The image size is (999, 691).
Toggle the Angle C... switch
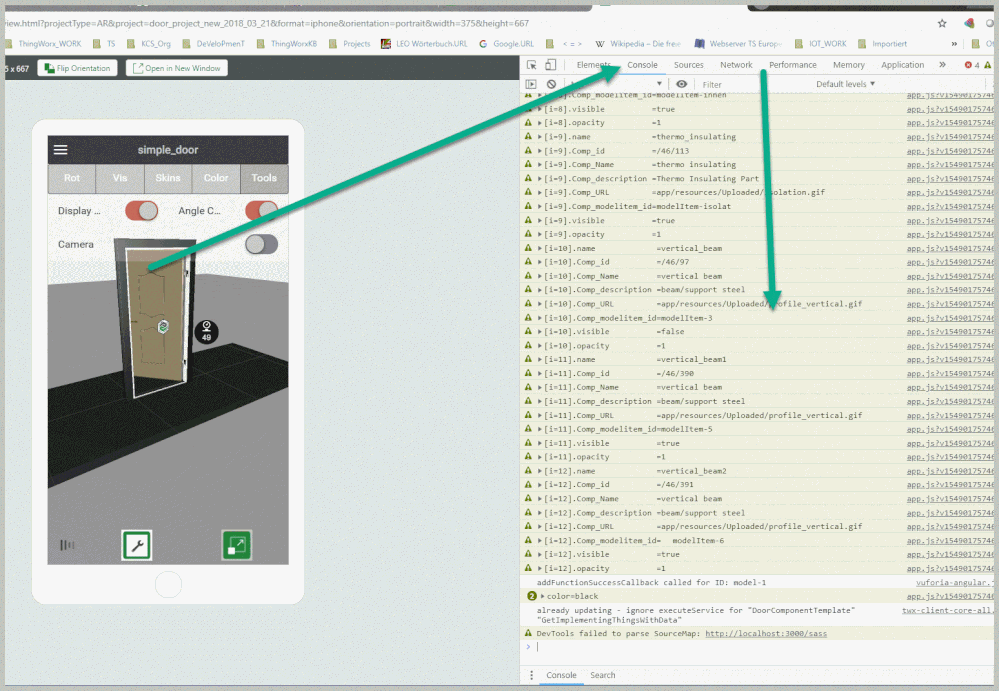[x=261, y=211]
